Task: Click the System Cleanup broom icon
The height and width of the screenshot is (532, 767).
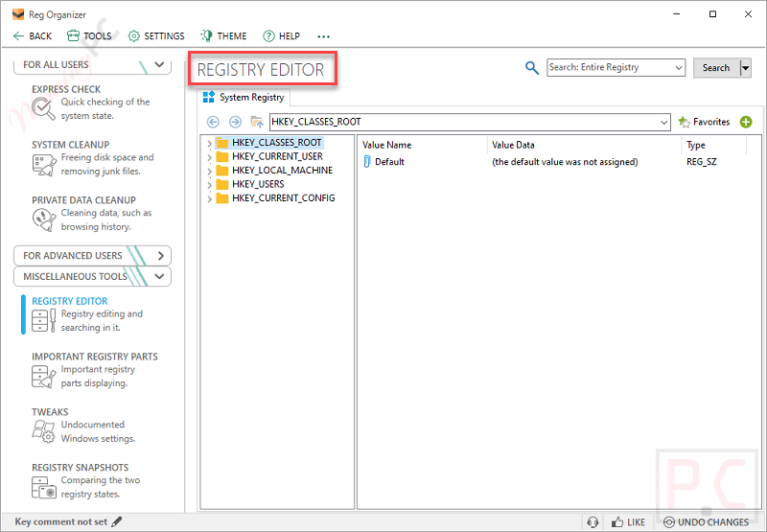Action: click(44, 165)
